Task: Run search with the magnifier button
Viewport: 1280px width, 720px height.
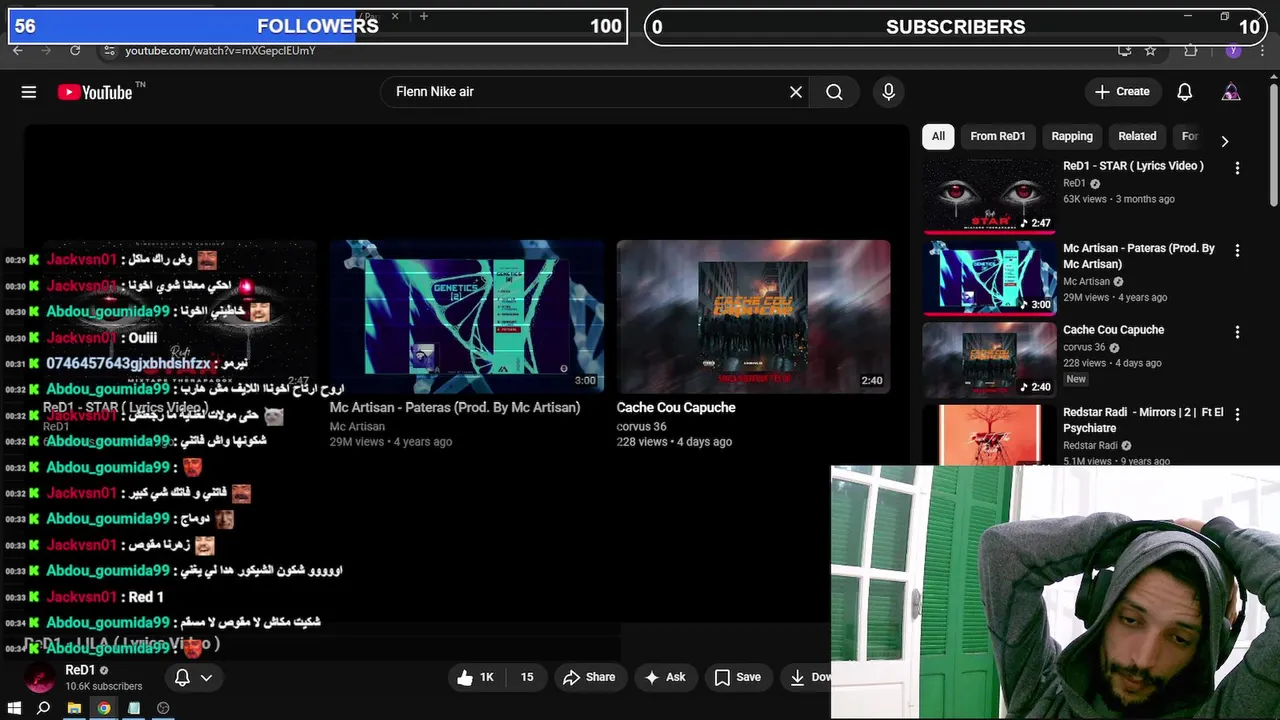Action: coord(834,92)
